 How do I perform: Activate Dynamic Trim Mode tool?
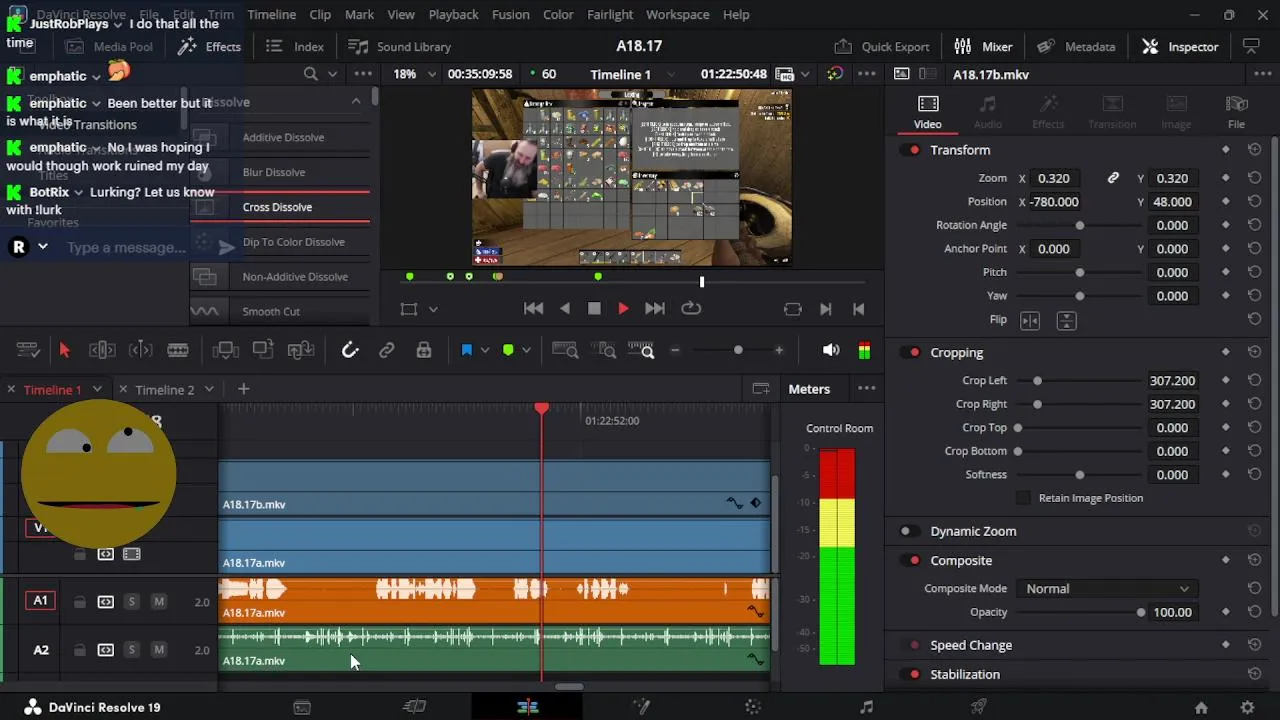140,350
